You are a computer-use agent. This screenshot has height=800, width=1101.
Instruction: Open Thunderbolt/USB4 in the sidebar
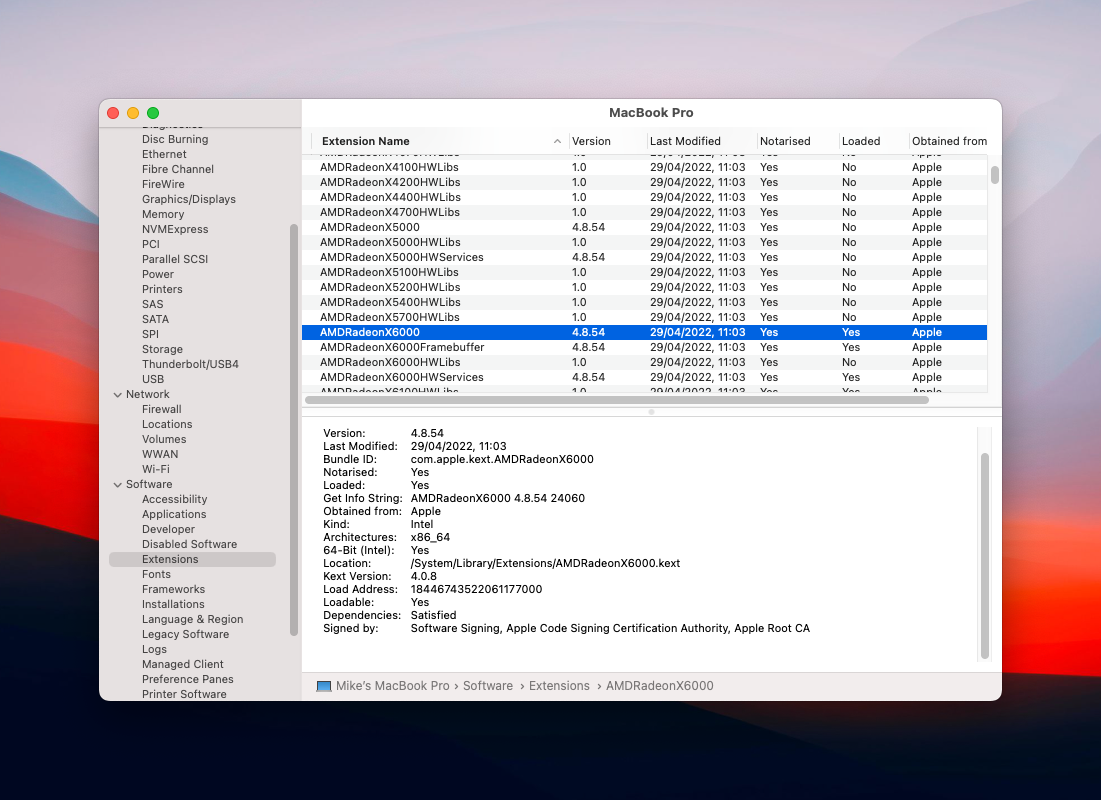click(190, 364)
